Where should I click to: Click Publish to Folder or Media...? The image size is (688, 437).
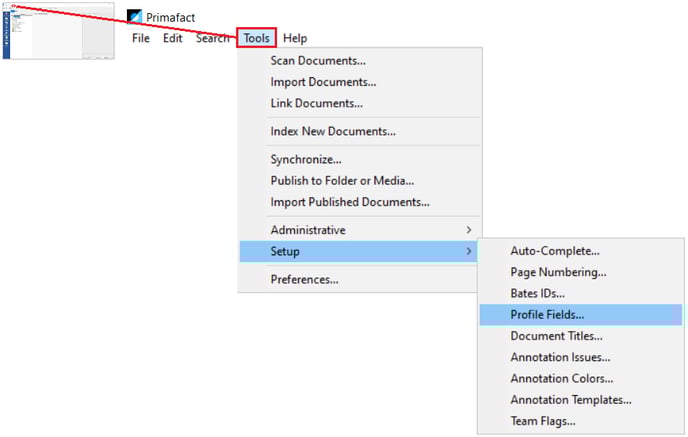click(x=360, y=181)
